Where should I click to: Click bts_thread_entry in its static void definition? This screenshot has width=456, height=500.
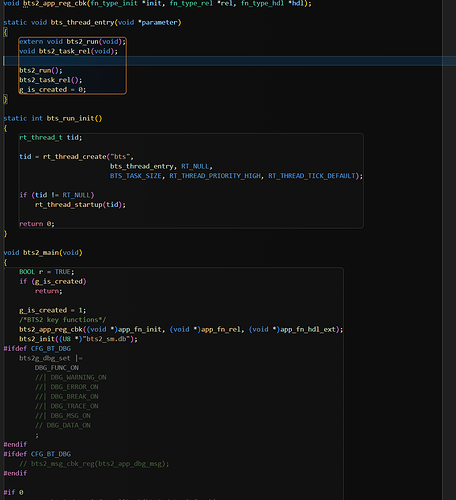[x=82, y=23]
